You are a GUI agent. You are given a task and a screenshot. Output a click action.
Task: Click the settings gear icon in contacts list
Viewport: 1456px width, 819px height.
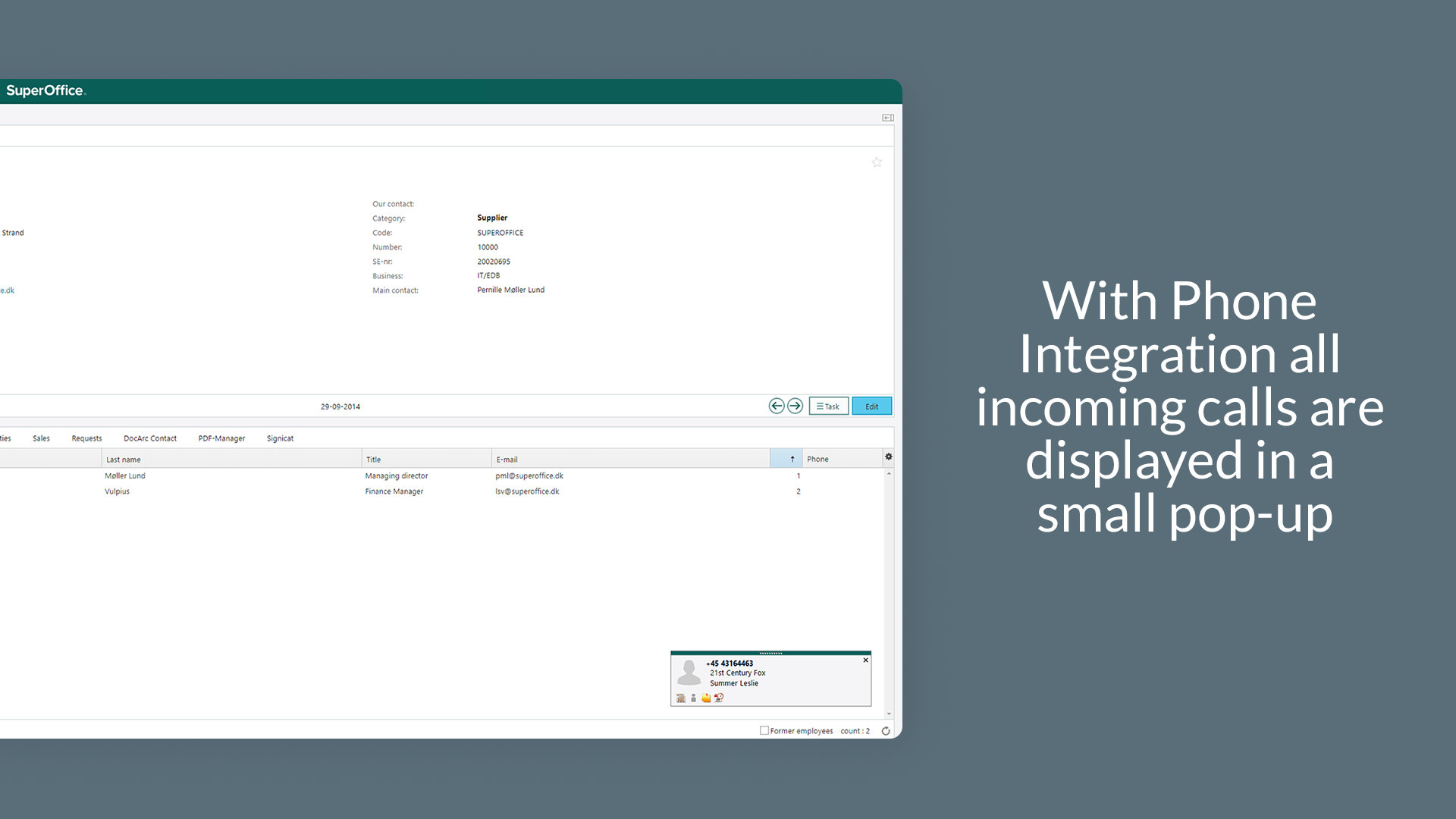coord(888,457)
